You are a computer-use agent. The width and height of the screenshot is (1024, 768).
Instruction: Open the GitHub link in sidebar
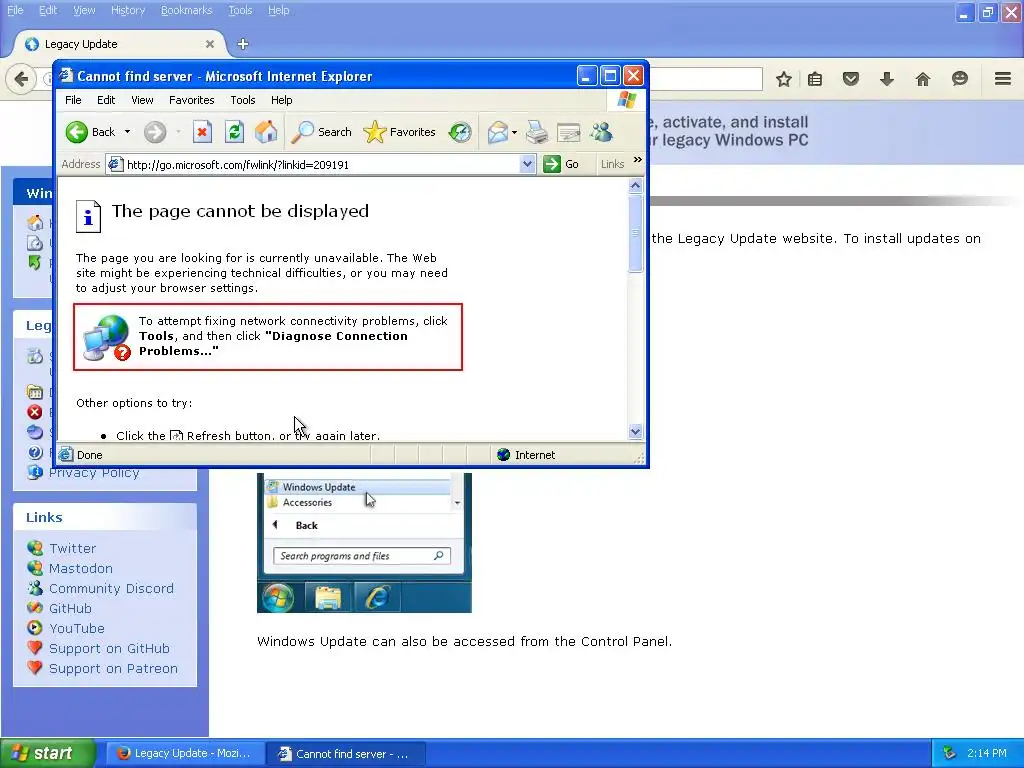coord(70,609)
